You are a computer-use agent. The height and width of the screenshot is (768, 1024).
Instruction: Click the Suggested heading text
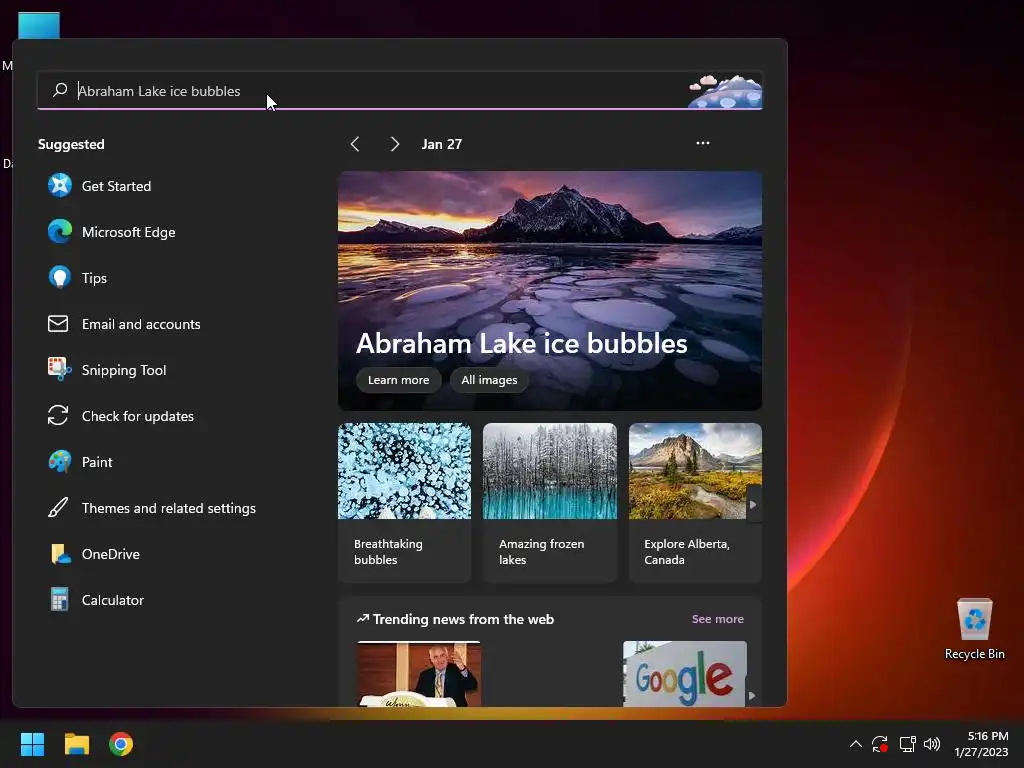click(x=71, y=144)
